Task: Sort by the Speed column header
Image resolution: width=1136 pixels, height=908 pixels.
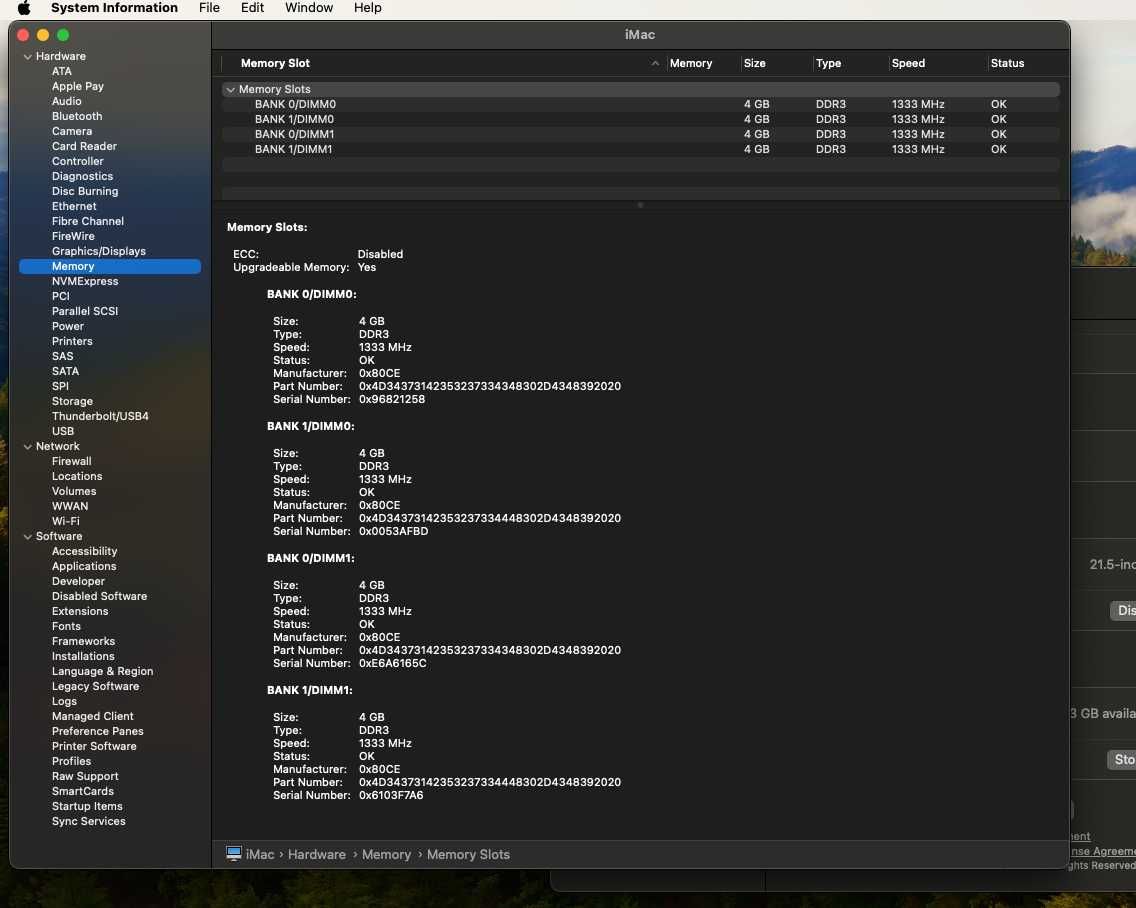Action: 909,63
